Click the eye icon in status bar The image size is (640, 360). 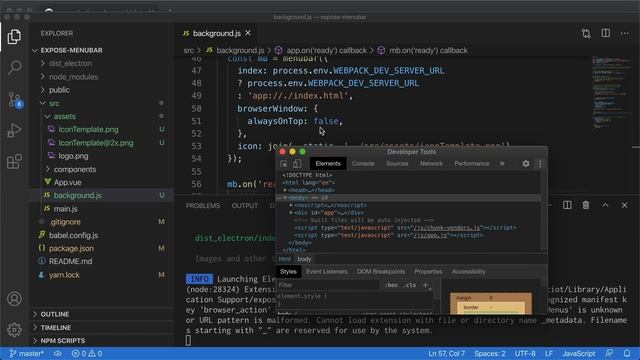click(x=58, y=353)
